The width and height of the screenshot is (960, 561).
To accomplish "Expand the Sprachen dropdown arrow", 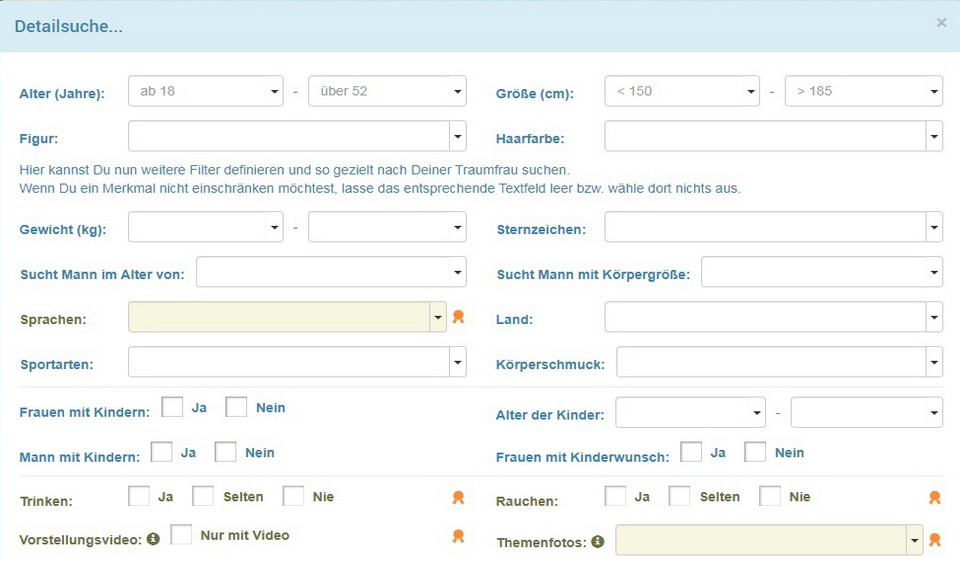I will (438, 317).
